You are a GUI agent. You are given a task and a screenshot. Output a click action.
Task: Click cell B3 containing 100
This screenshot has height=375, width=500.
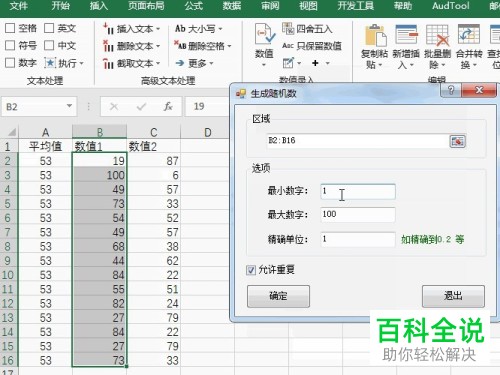(99, 175)
